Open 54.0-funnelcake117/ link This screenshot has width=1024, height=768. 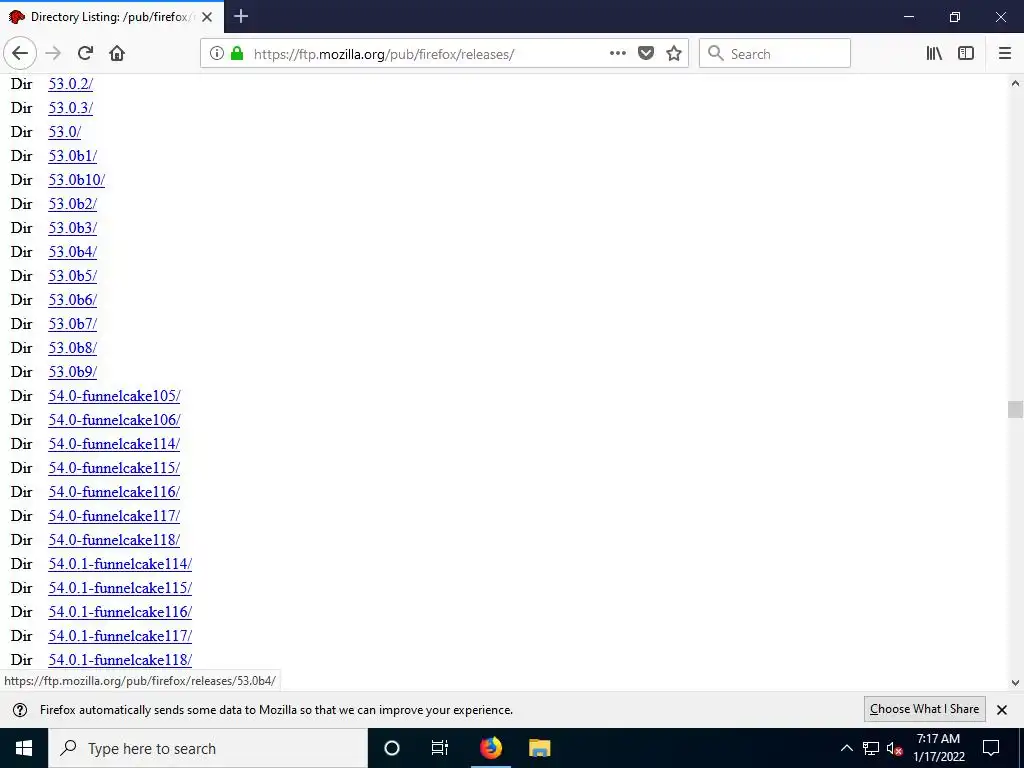point(114,517)
